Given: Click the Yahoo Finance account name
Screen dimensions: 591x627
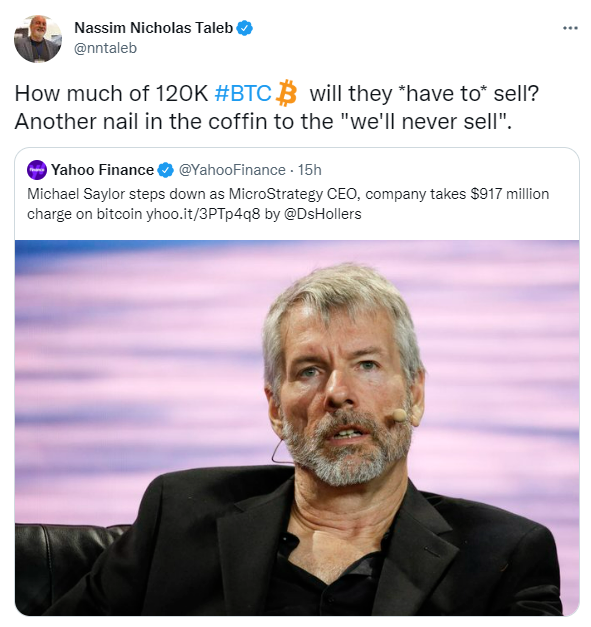Looking at the screenshot, I should click(102, 170).
